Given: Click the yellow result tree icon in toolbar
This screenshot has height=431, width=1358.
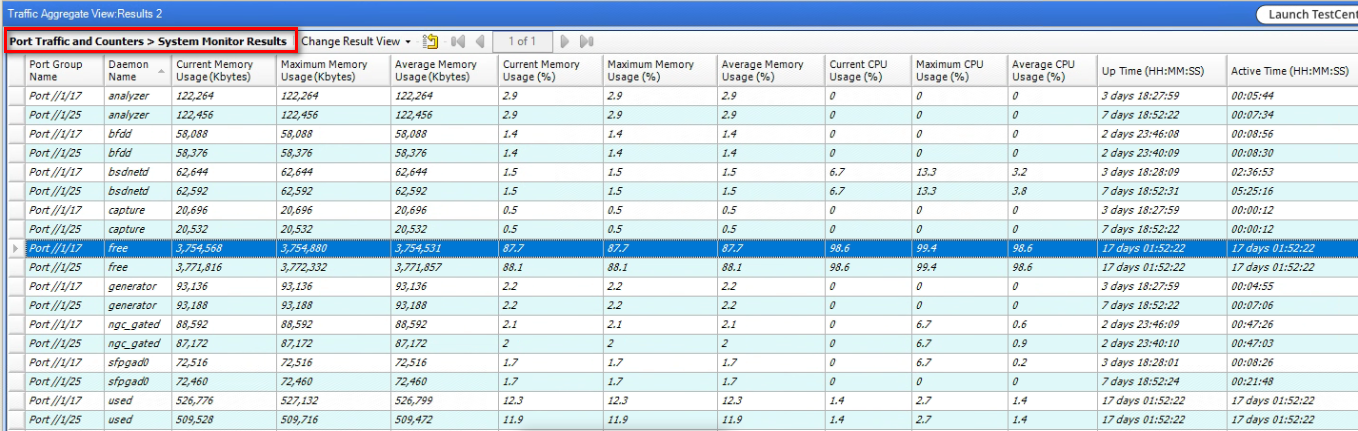Looking at the screenshot, I should pyautogui.click(x=431, y=41).
